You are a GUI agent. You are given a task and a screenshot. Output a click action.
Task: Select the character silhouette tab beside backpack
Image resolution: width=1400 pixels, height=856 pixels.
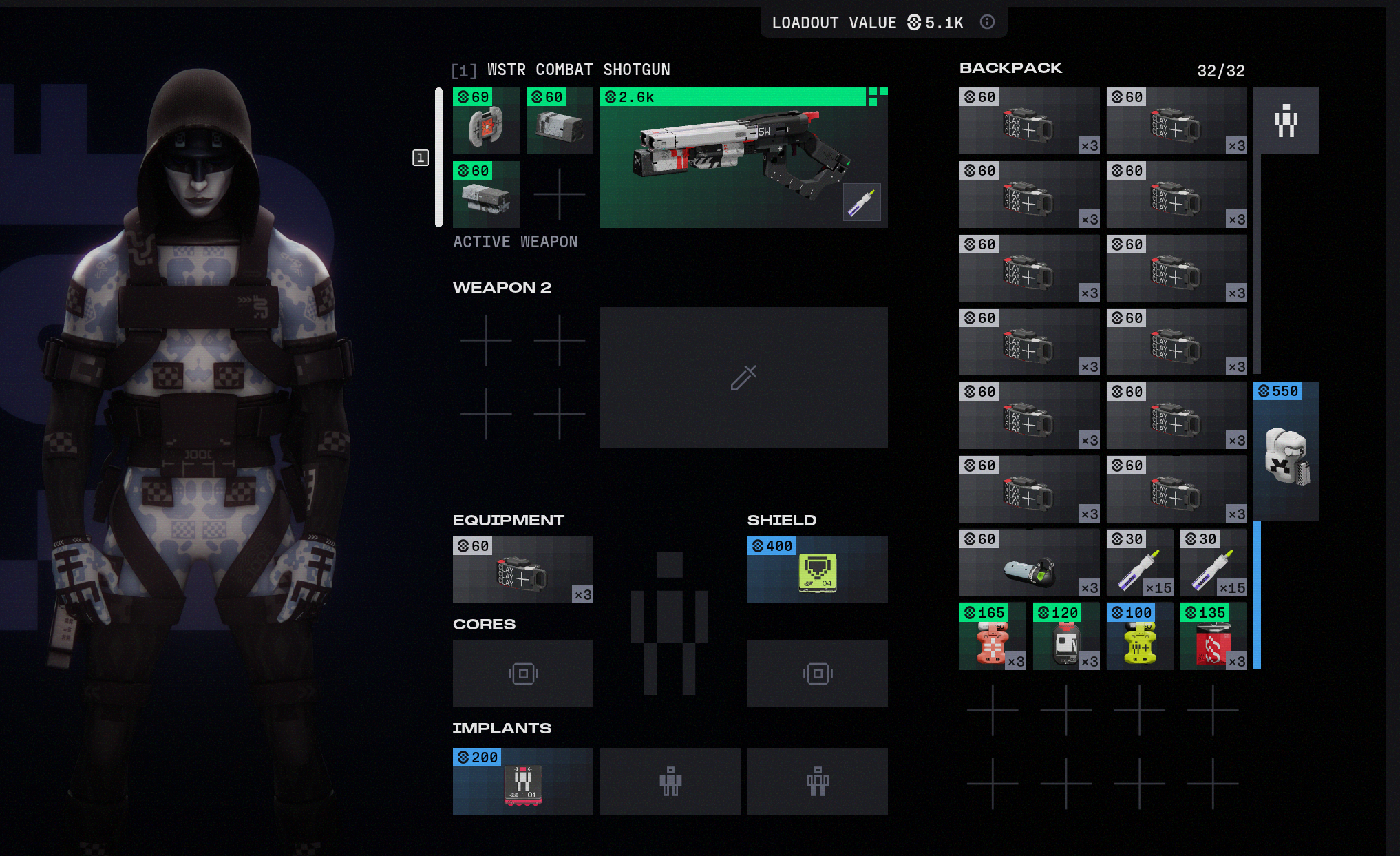point(1286,121)
